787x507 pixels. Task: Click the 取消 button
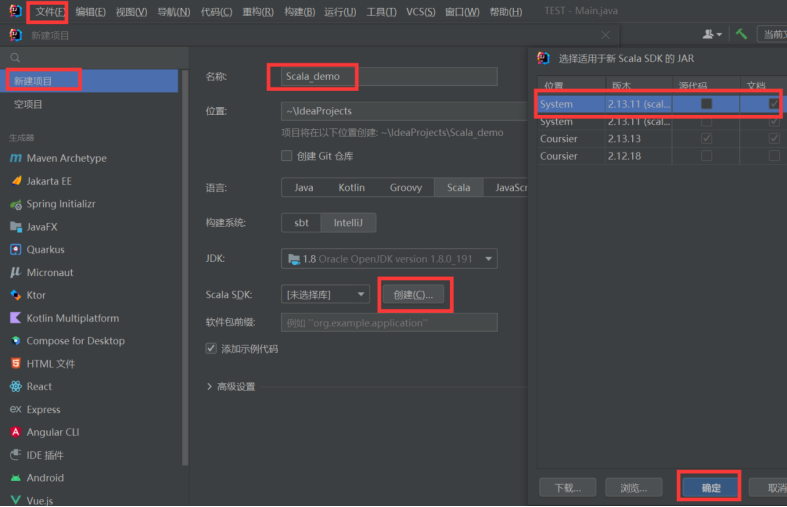click(770, 487)
